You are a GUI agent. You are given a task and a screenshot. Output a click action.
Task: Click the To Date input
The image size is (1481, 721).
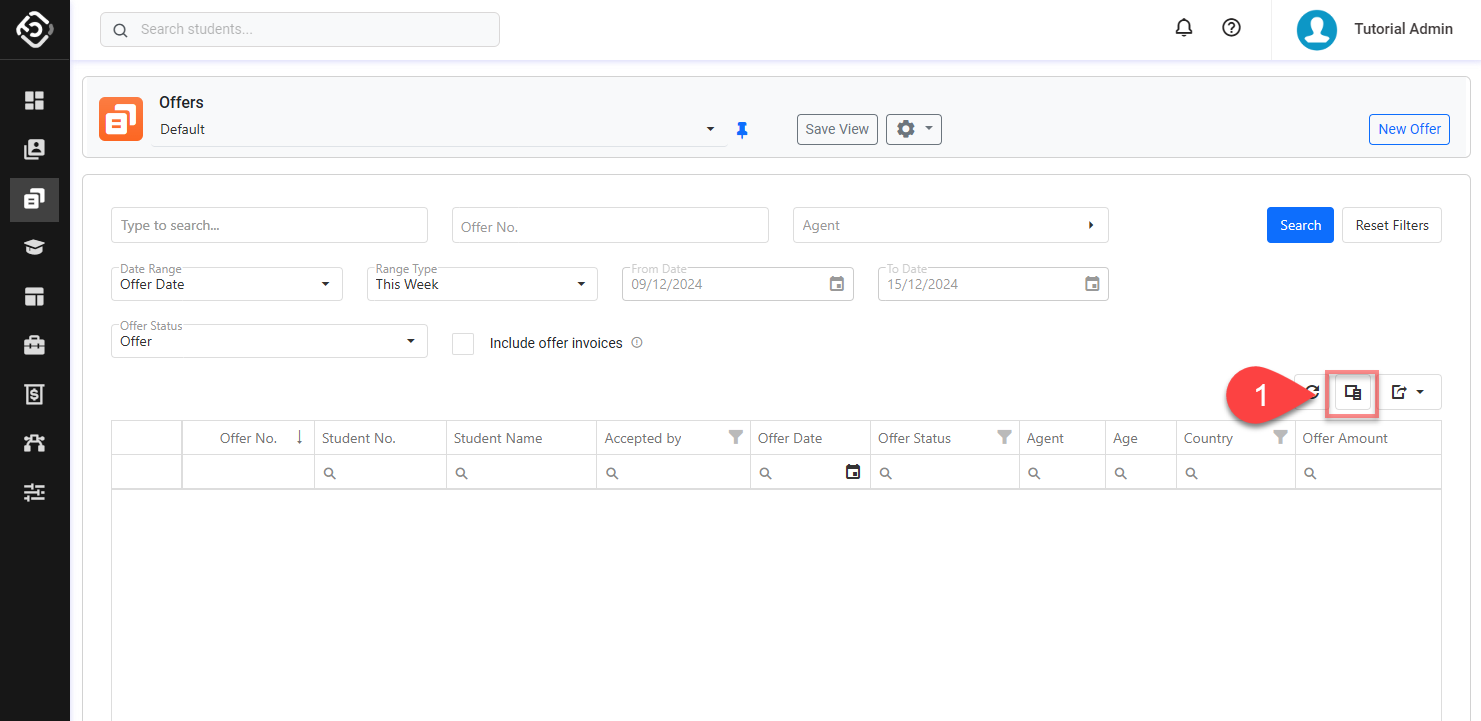coord(993,284)
